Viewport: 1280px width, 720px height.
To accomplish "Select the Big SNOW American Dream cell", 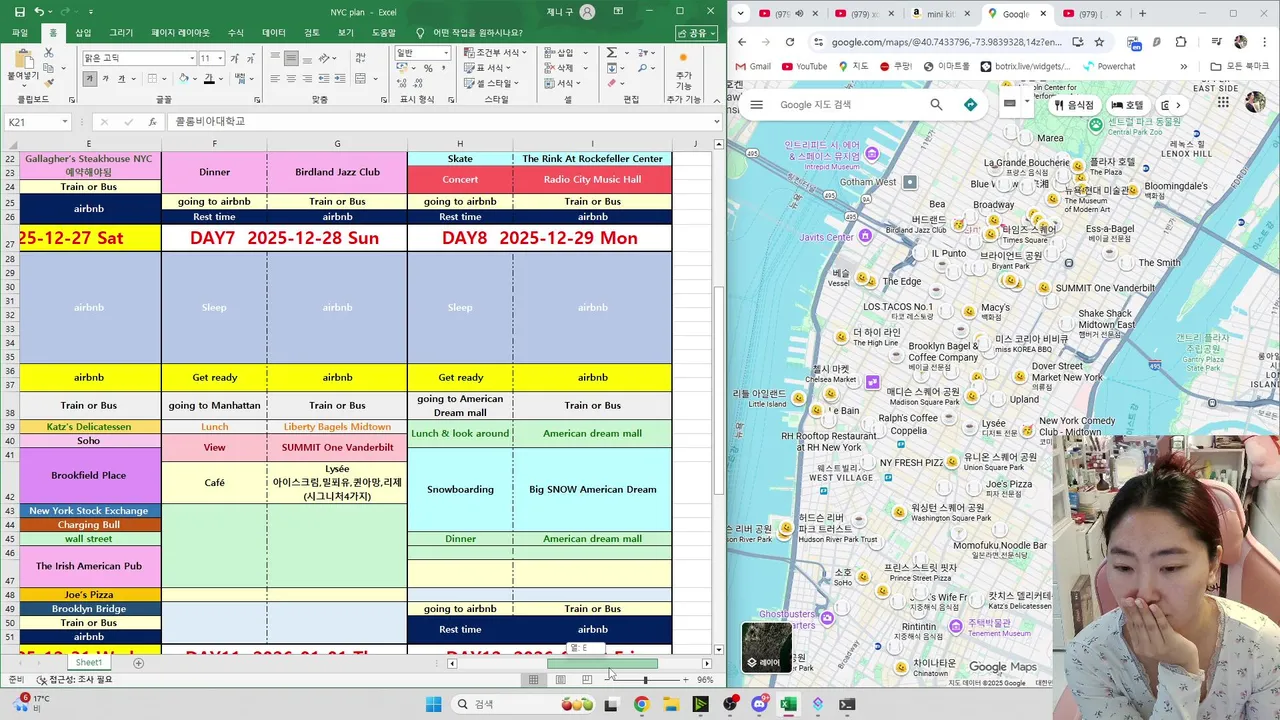I will pyautogui.click(x=592, y=489).
